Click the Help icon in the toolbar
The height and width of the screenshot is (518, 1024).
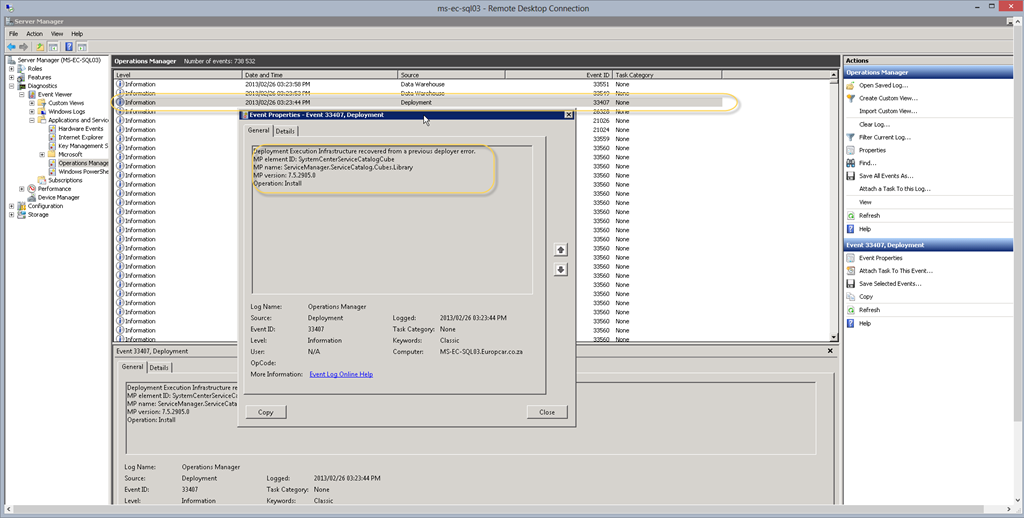(x=69, y=46)
